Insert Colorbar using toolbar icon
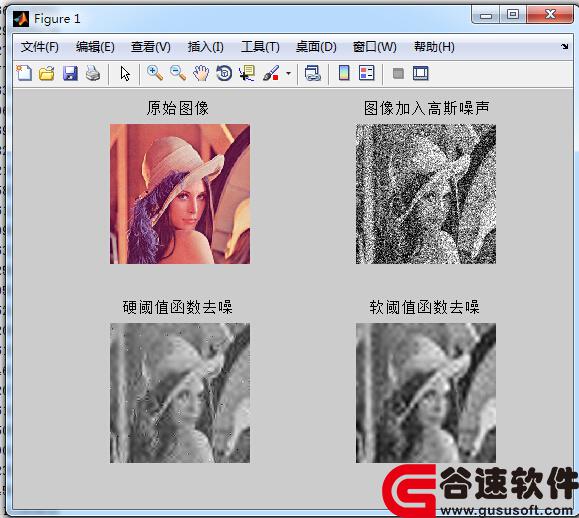The height and width of the screenshot is (518, 579). (x=344, y=73)
